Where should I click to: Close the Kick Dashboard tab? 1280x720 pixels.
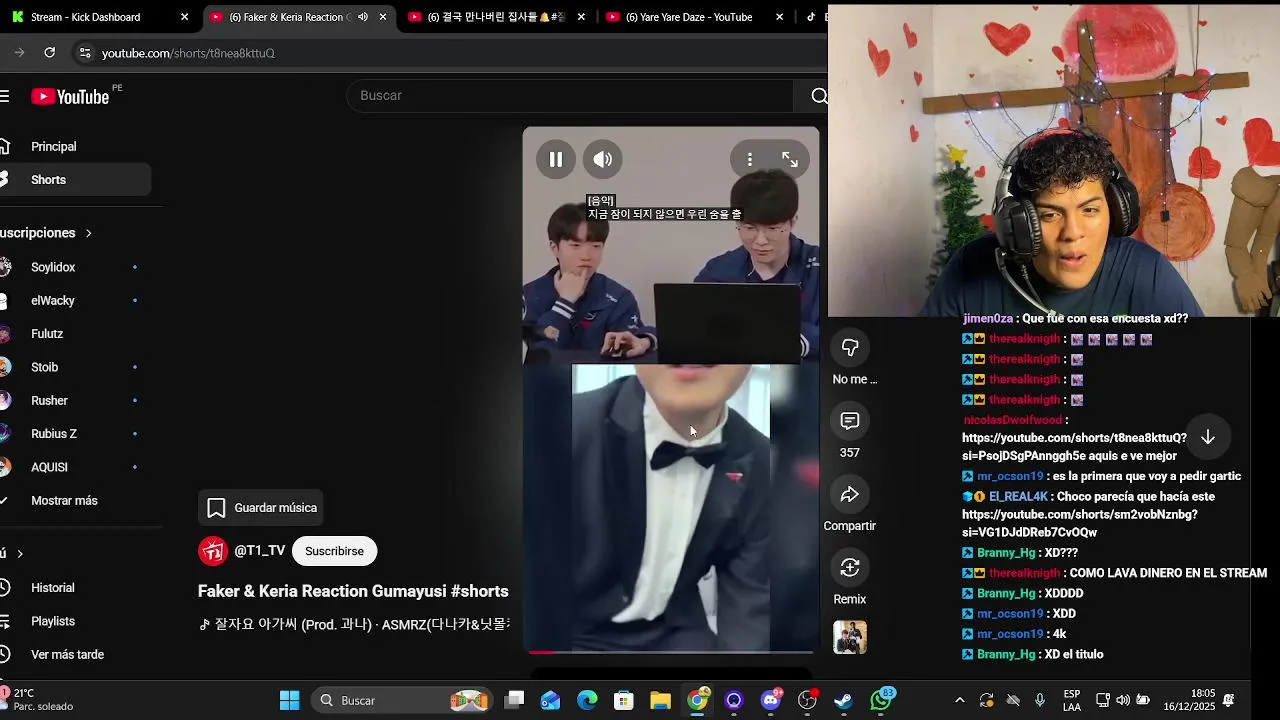[x=184, y=17]
